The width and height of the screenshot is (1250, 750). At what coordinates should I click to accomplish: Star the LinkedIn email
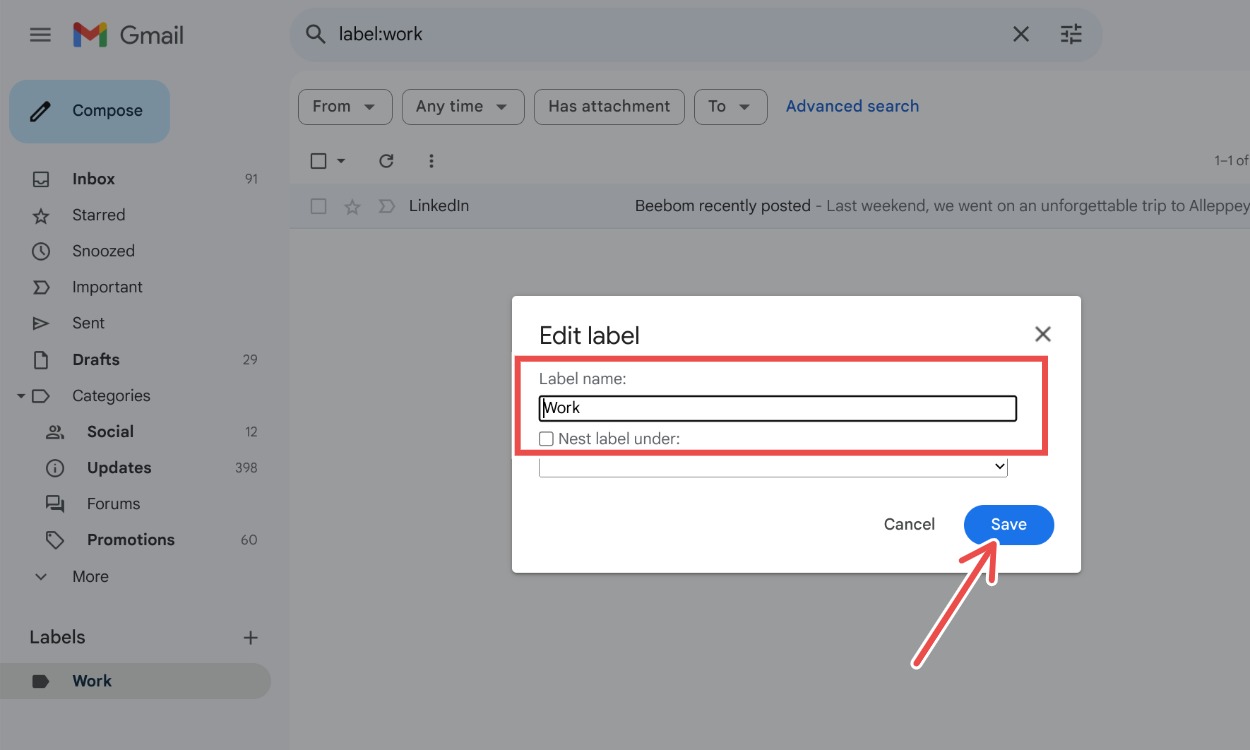pyautogui.click(x=352, y=205)
